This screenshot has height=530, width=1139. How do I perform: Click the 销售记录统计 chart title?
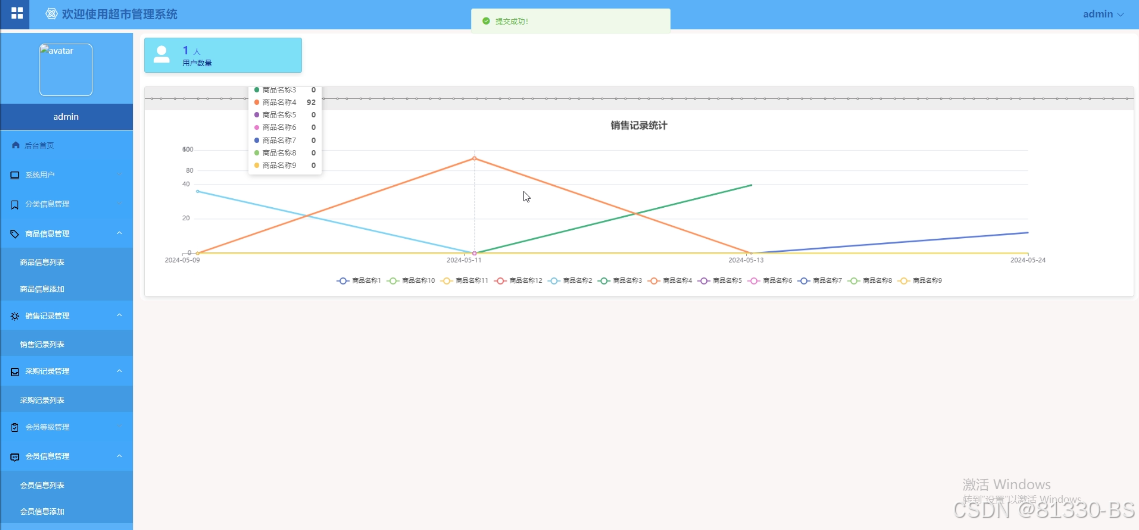pos(639,126)
